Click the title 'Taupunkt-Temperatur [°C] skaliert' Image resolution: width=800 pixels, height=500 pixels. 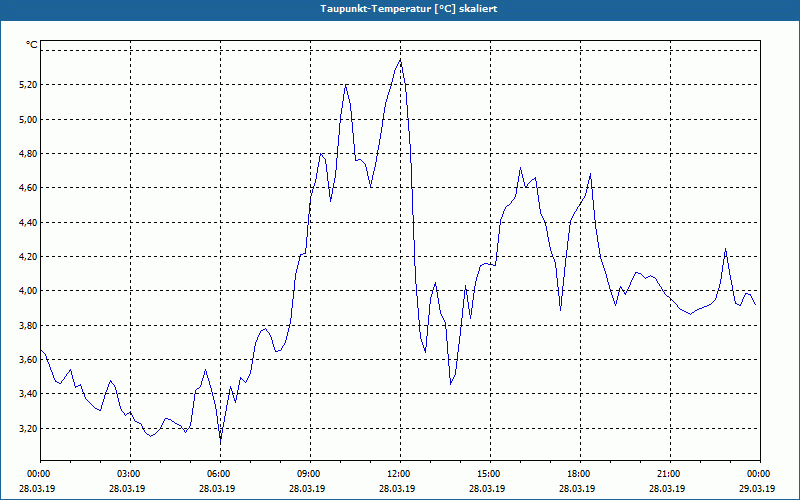pyautogui.click(x=409, y=9)
